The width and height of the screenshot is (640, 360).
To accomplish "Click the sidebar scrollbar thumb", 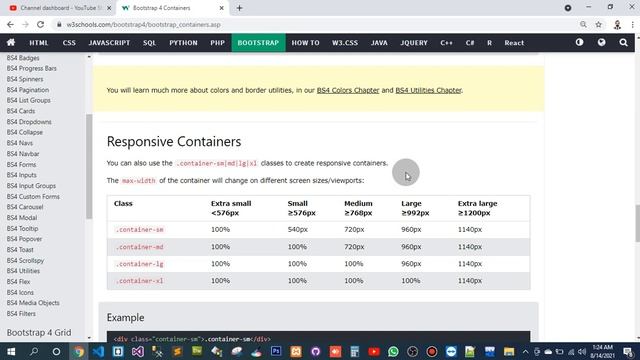I will point(89,167).
